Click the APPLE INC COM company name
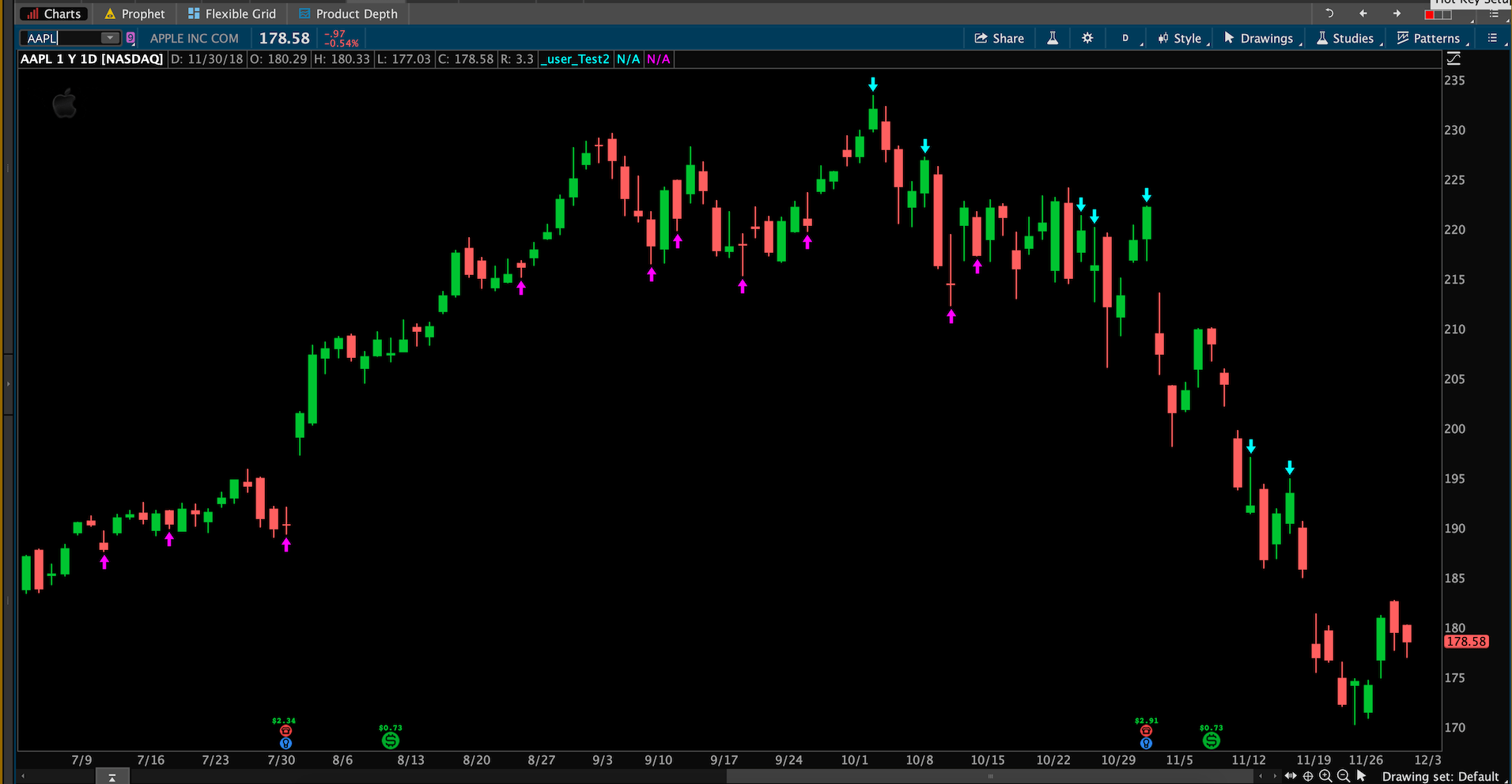 click(195, 38)
